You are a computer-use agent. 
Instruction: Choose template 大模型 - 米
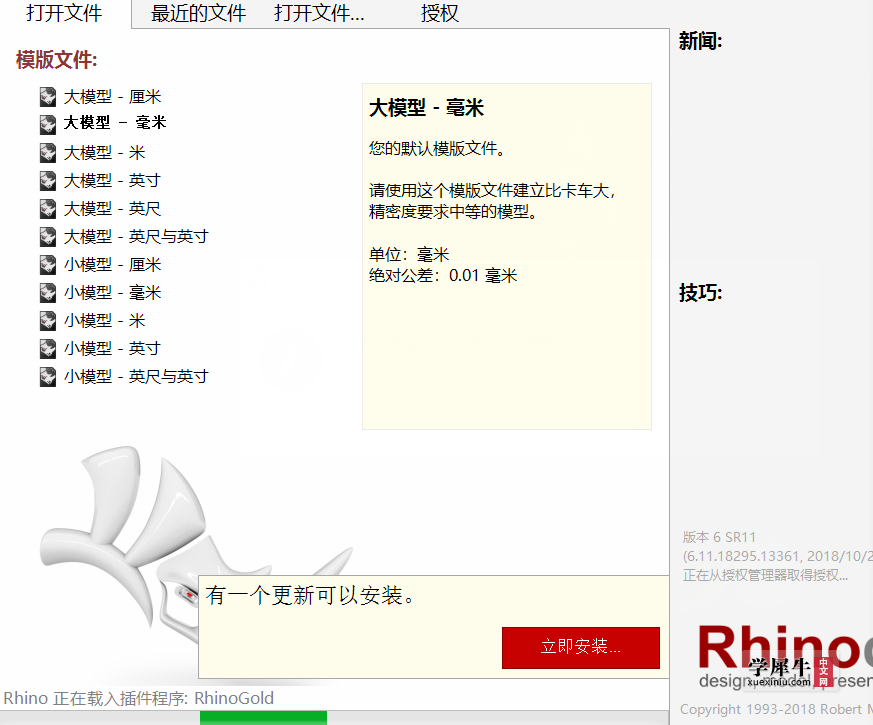click(105, 153)
